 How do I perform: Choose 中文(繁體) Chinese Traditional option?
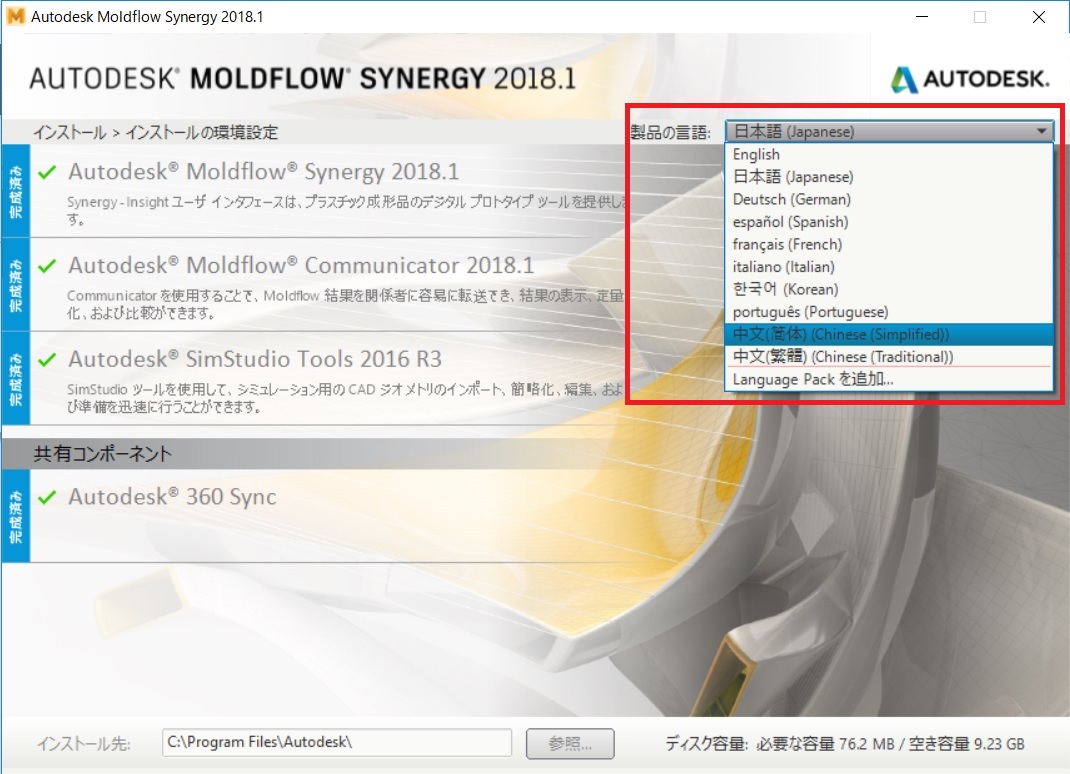tap(889, 357)
